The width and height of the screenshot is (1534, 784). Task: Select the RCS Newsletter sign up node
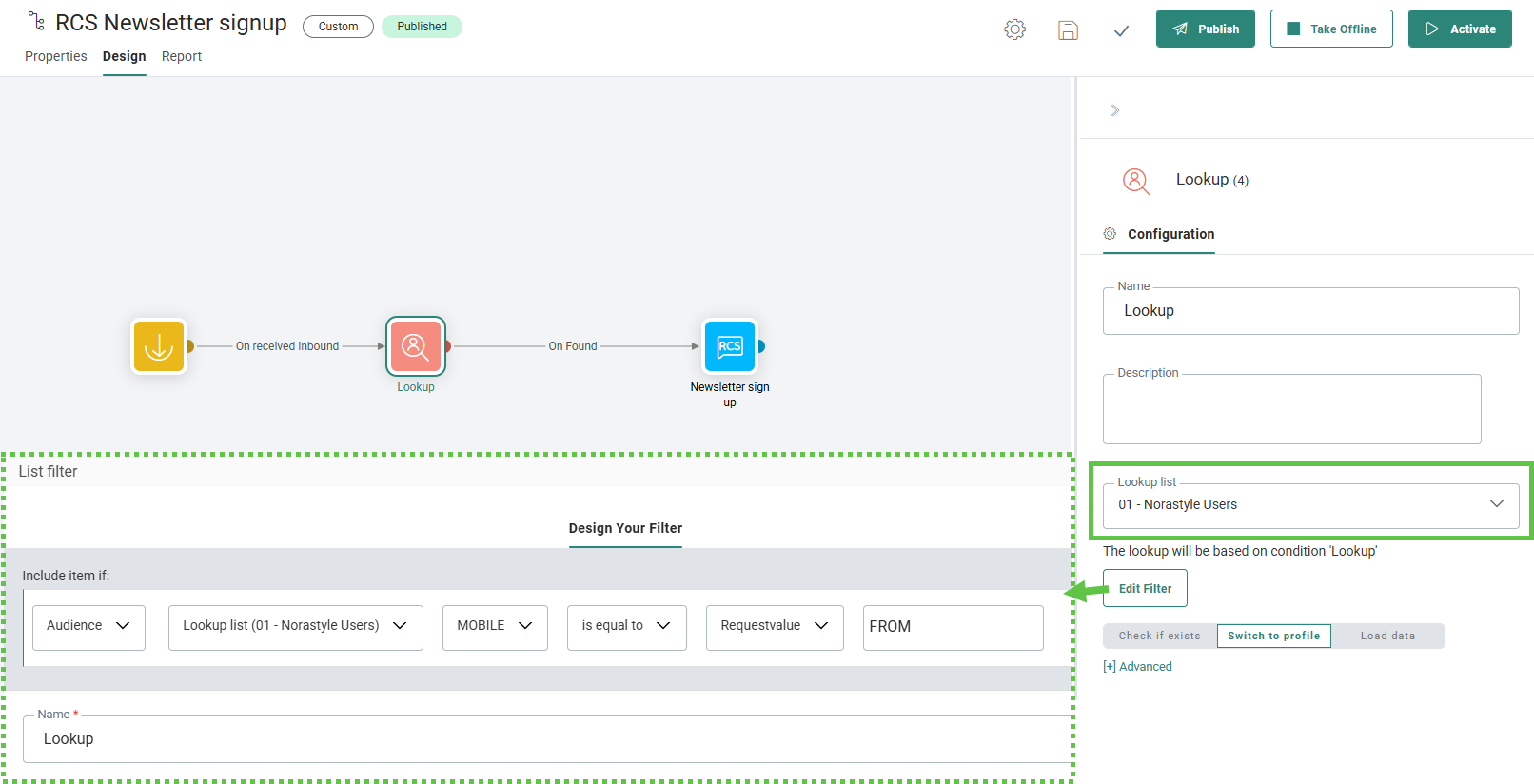pyautogui.click(x=729, y=346)
